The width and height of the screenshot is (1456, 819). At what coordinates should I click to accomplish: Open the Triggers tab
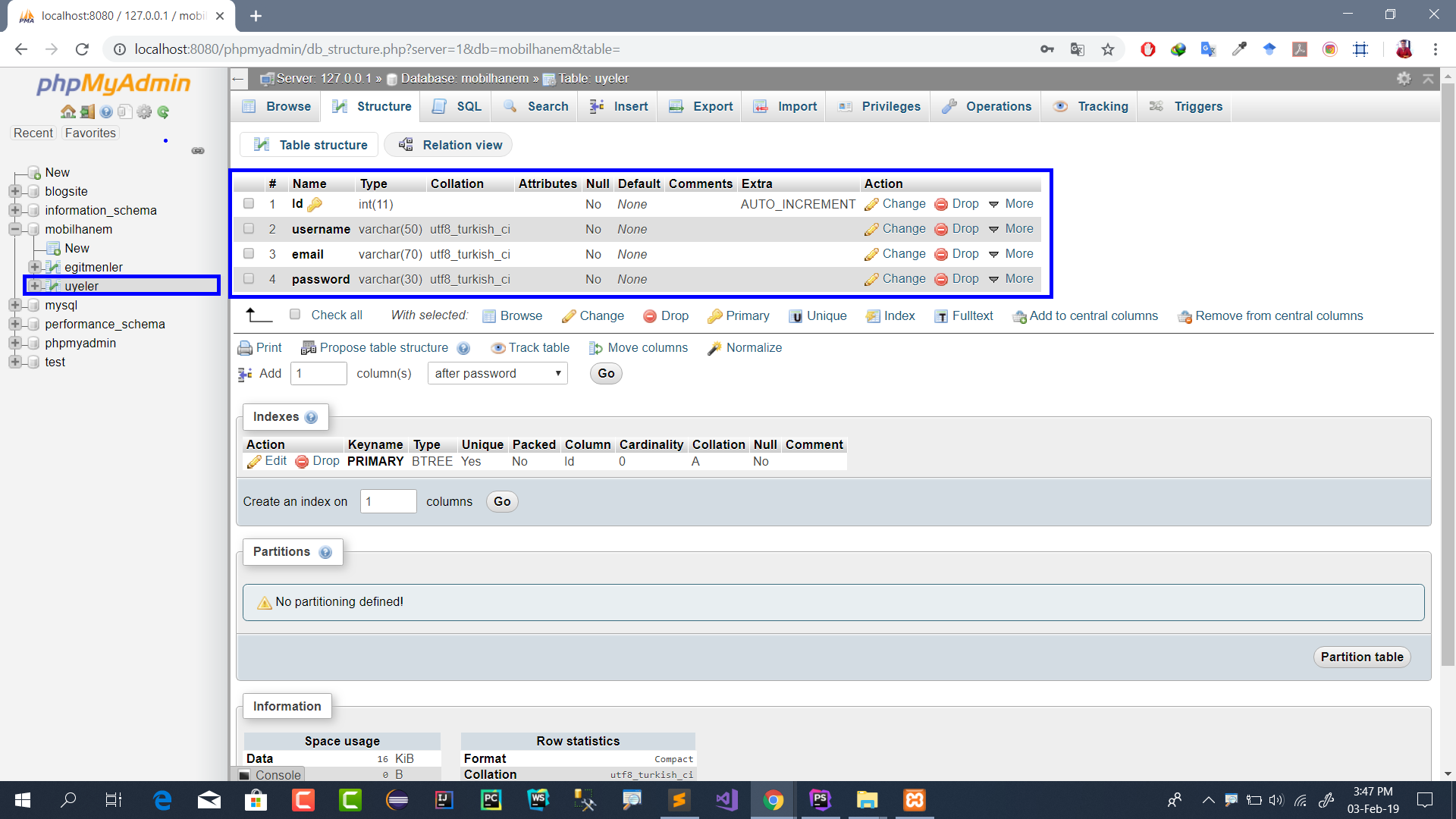coord(1185,107)
